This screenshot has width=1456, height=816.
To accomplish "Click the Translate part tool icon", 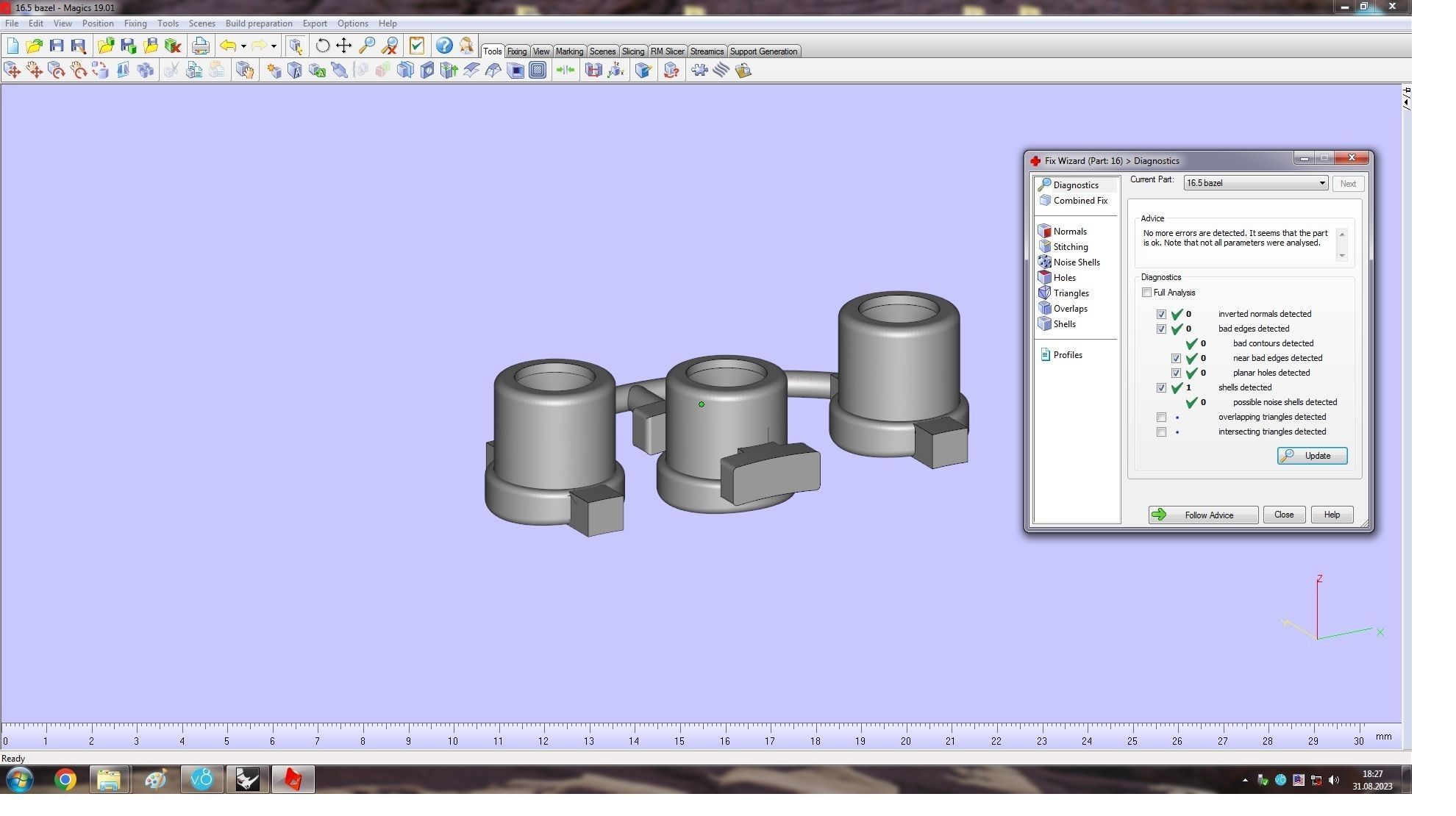I will pos(13,71).
